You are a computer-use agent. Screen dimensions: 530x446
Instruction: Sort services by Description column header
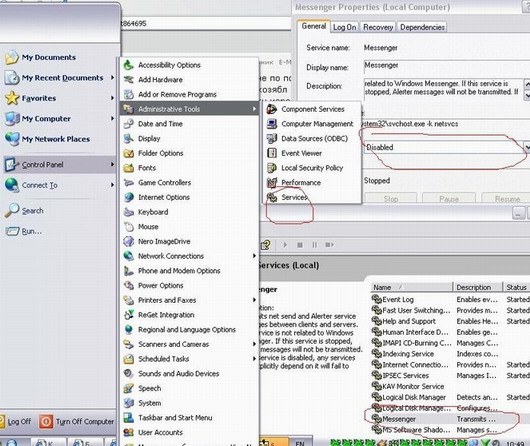pos(478,287)
